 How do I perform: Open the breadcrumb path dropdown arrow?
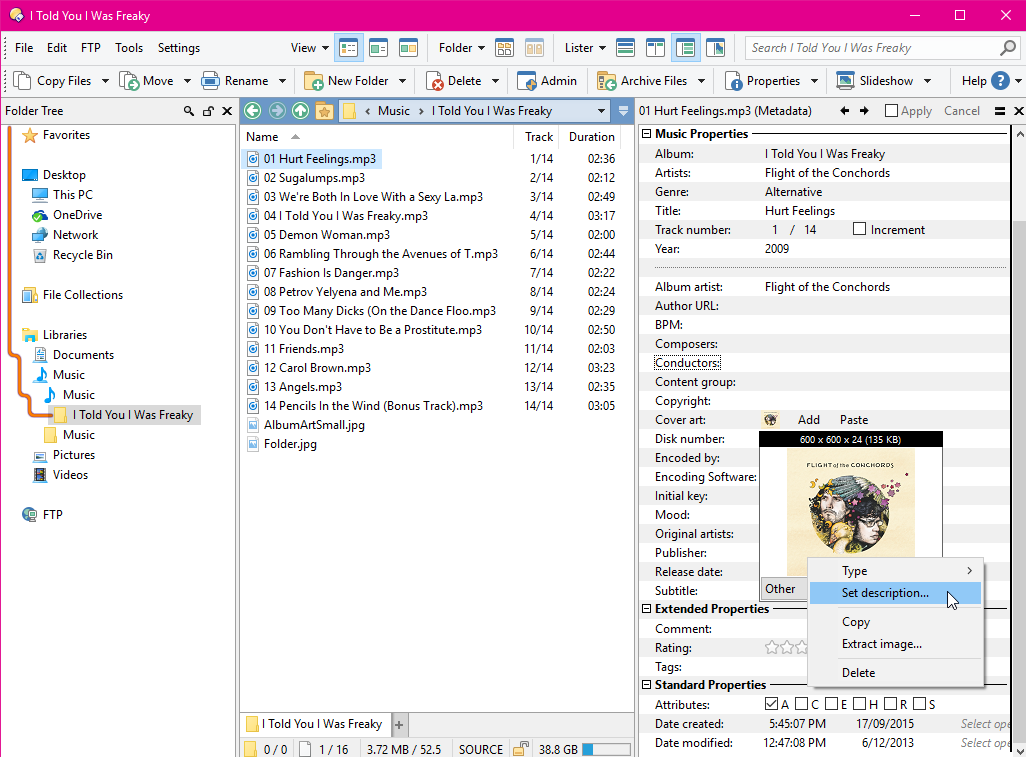click(599, 110)
